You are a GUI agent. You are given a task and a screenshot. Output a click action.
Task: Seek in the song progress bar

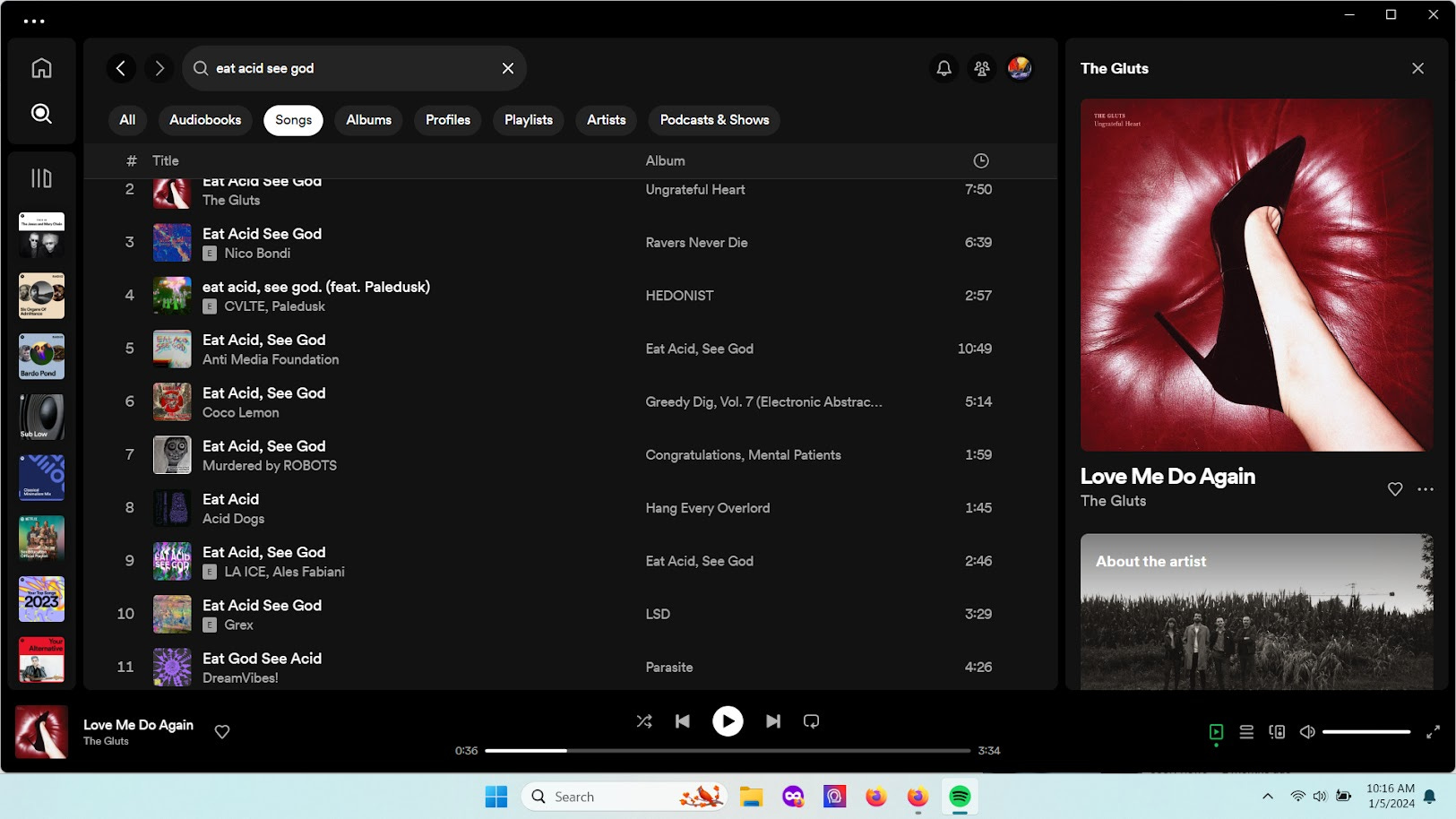(x=728, y=751)
